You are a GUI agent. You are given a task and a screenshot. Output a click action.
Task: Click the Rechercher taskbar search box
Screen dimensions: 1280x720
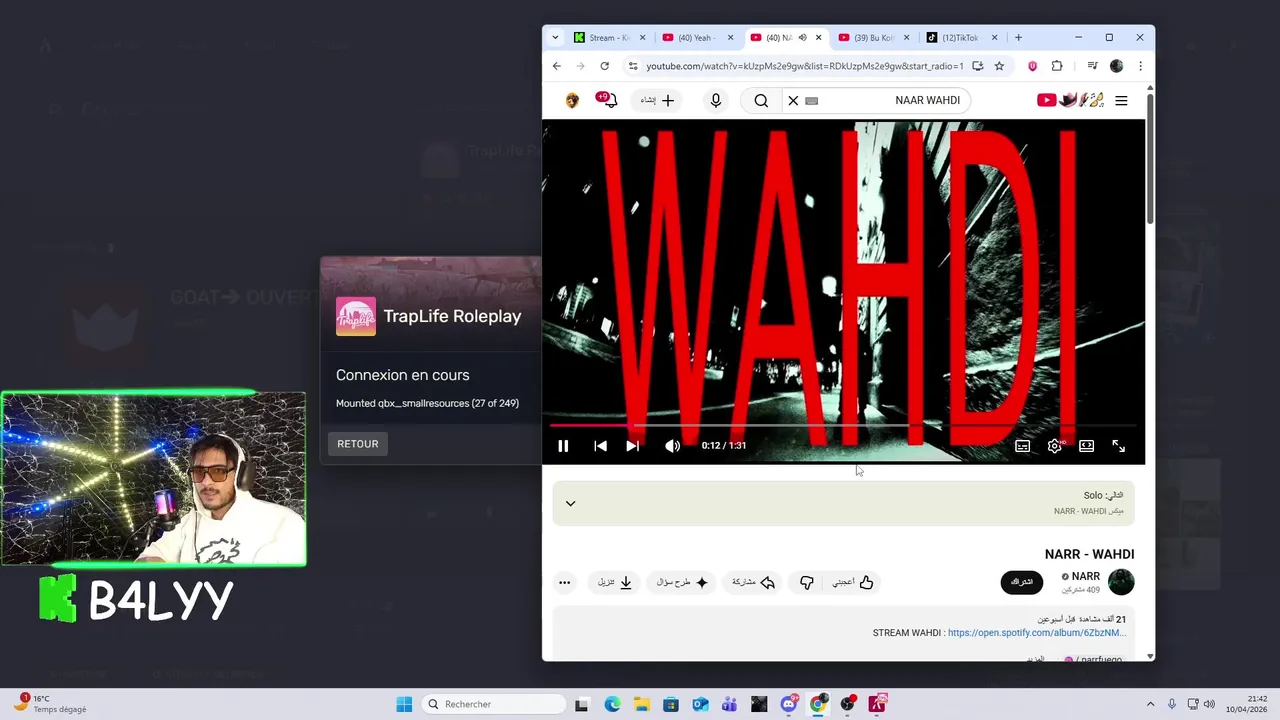(494, 704)
